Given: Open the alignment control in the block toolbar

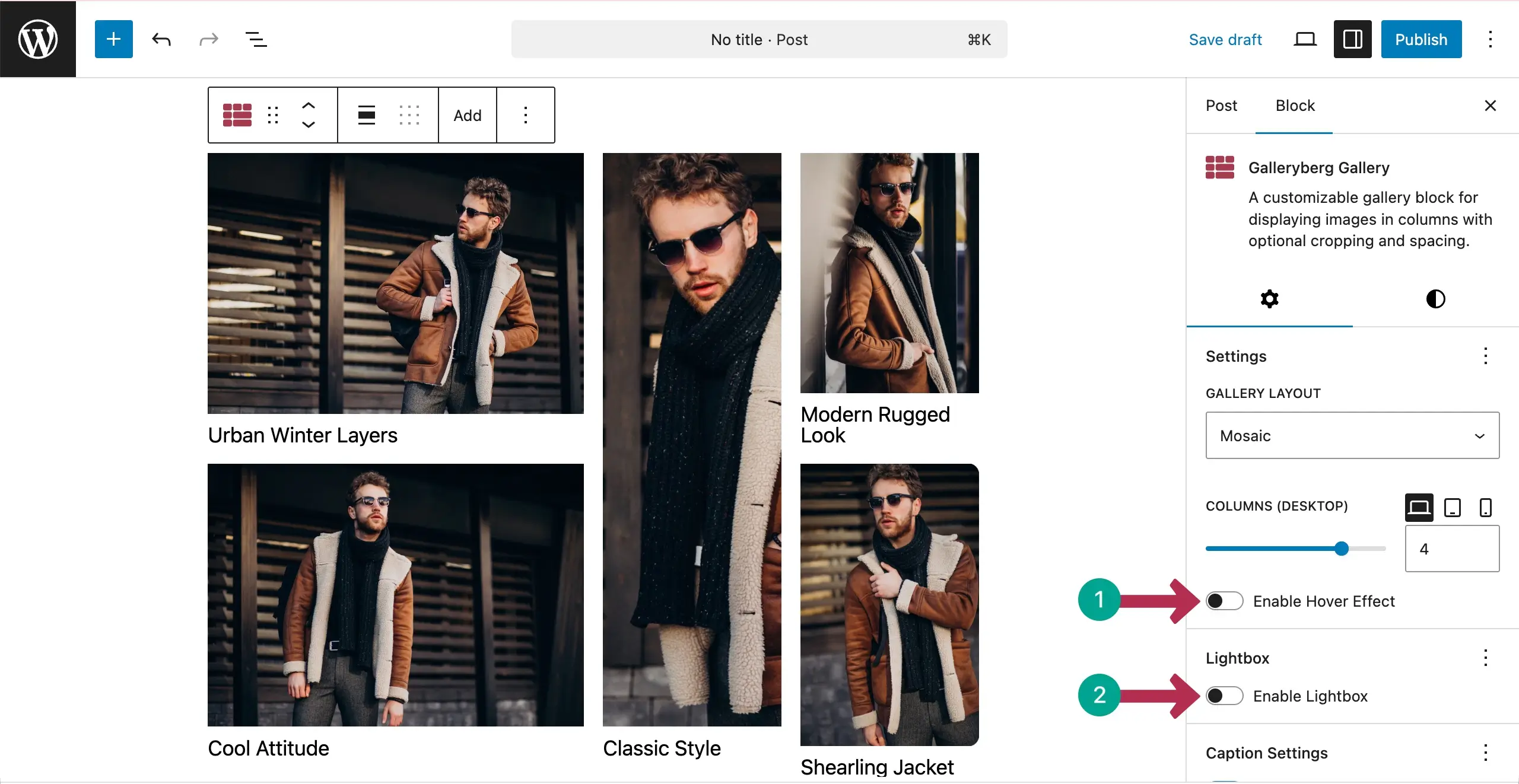Looking at the screenshot, I should point(366,115).
